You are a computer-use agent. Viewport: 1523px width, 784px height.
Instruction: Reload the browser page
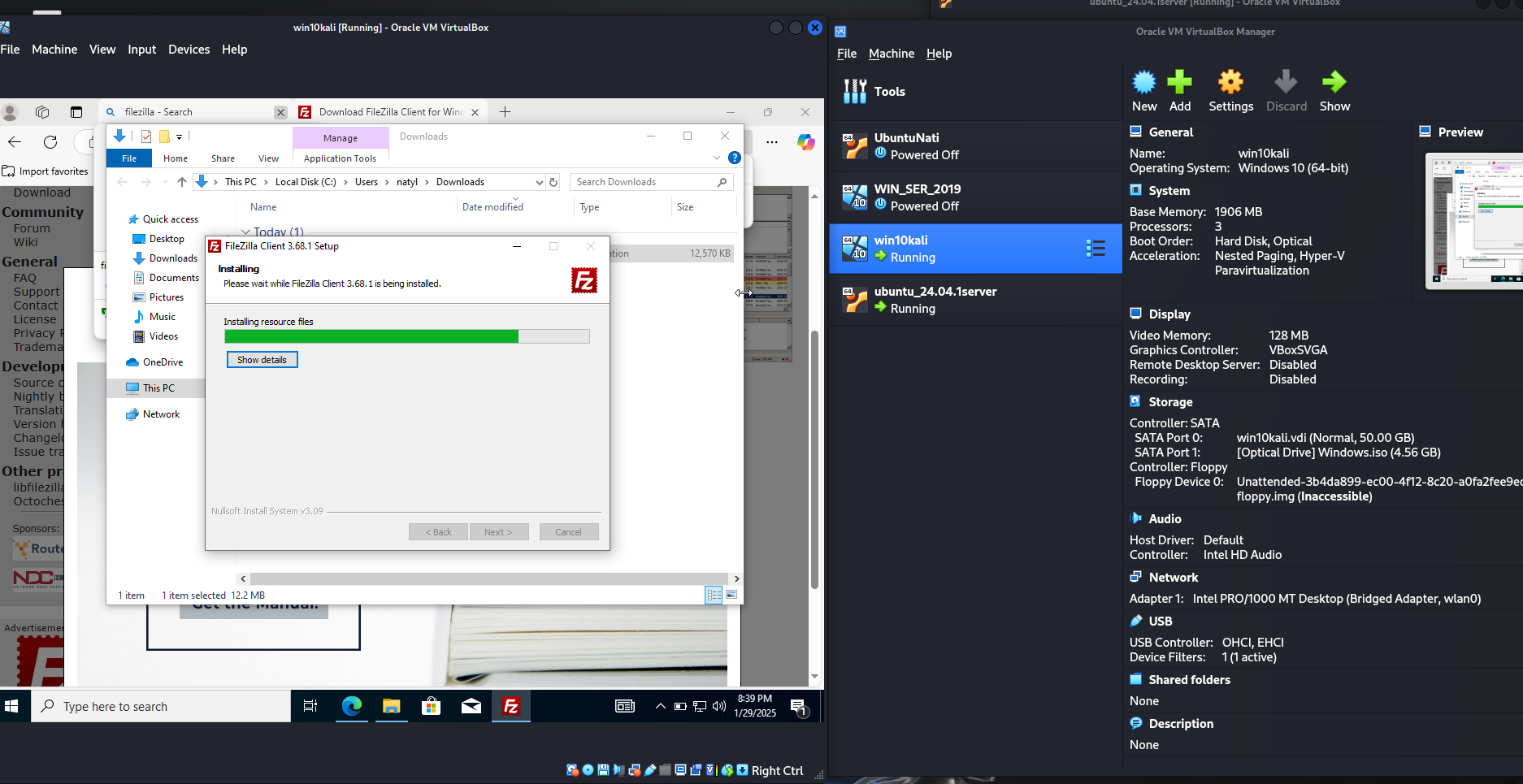[50, 142]
